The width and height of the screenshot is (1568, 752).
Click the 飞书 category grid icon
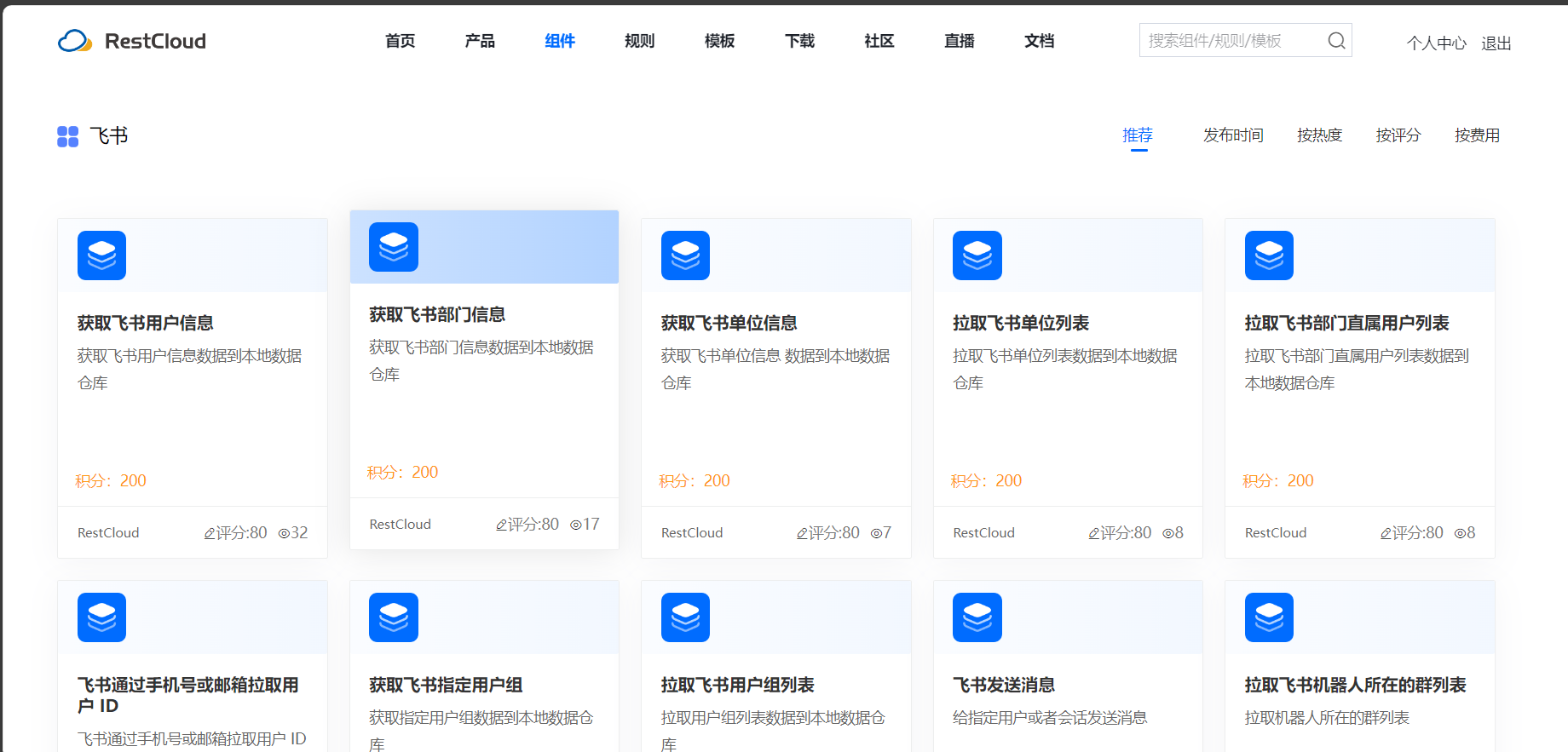tap(68, 136)
